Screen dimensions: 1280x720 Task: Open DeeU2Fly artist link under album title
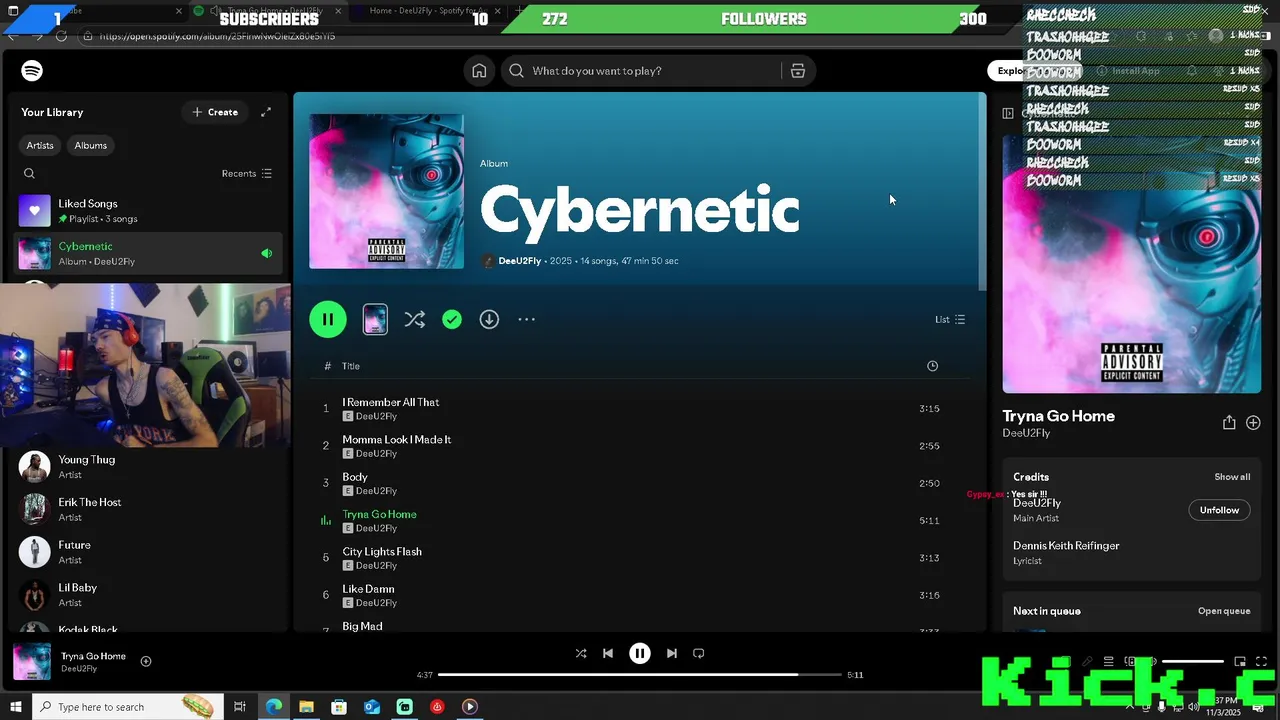tap(519, 261)
